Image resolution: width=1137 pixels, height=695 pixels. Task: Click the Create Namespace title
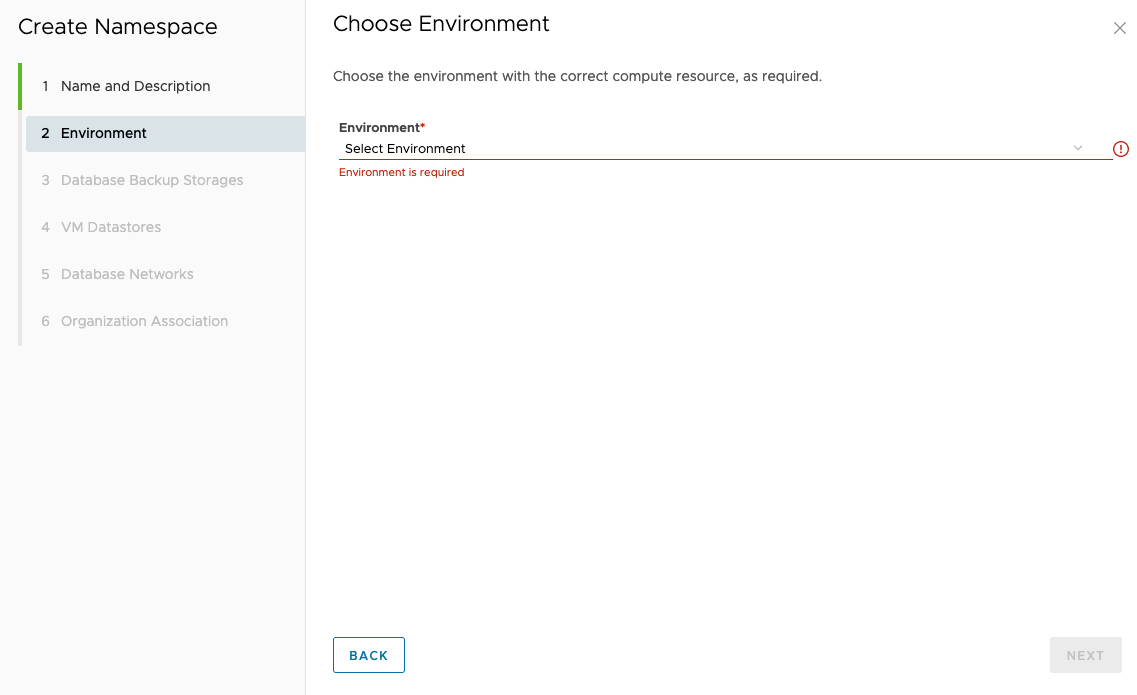[x=117, y=27]
